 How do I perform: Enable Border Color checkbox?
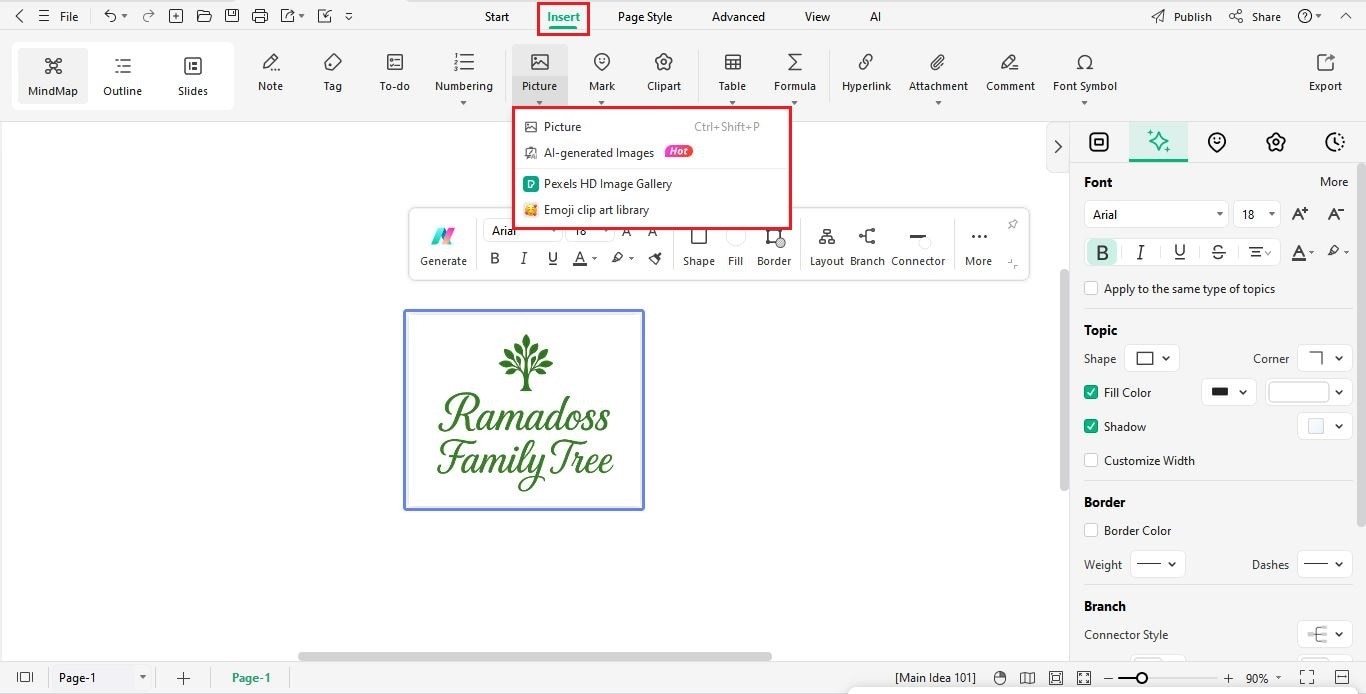(1091, 531)
